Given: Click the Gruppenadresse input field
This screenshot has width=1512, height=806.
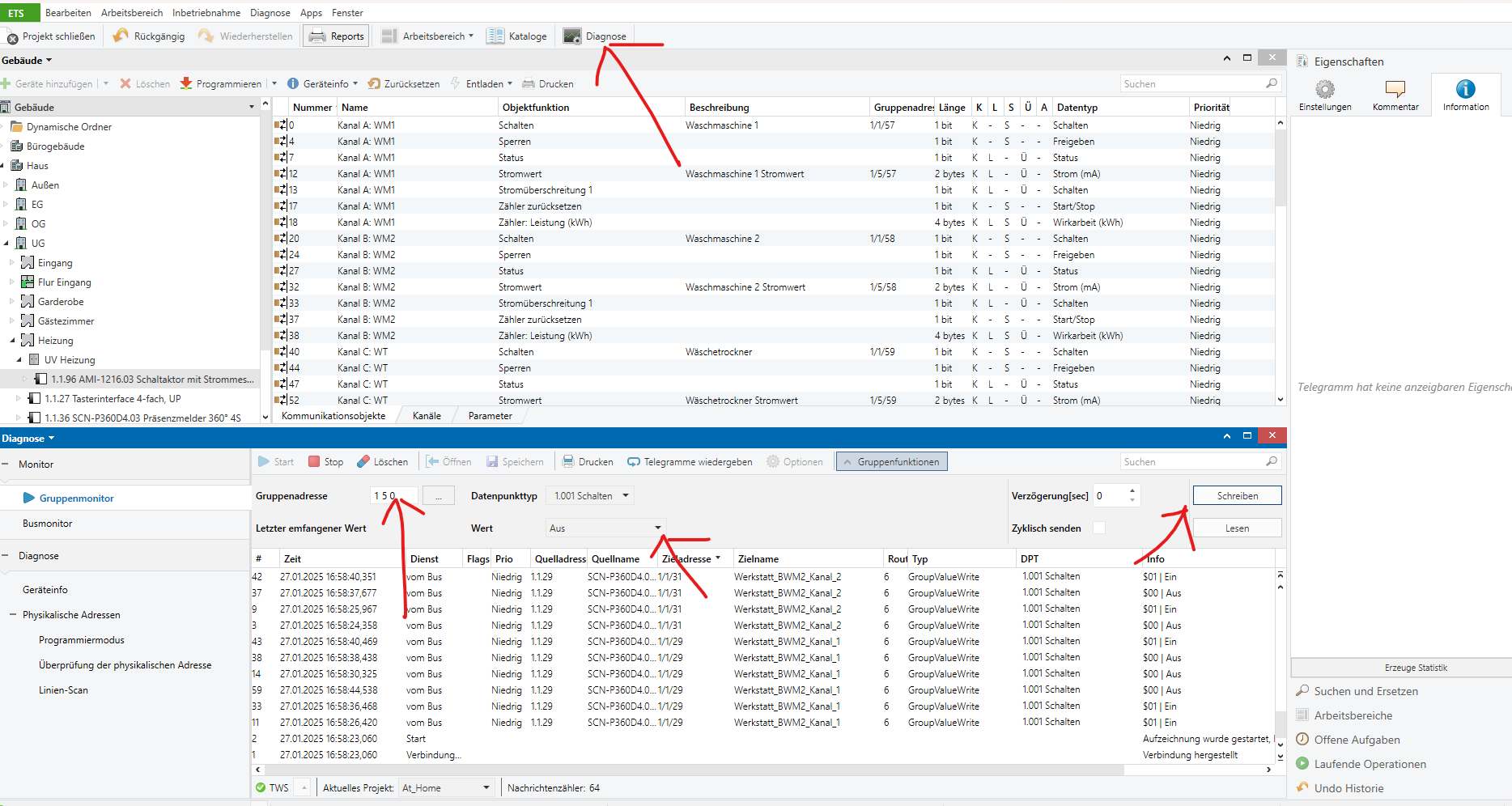Looking at the screenshot, I should pos(393,495).
